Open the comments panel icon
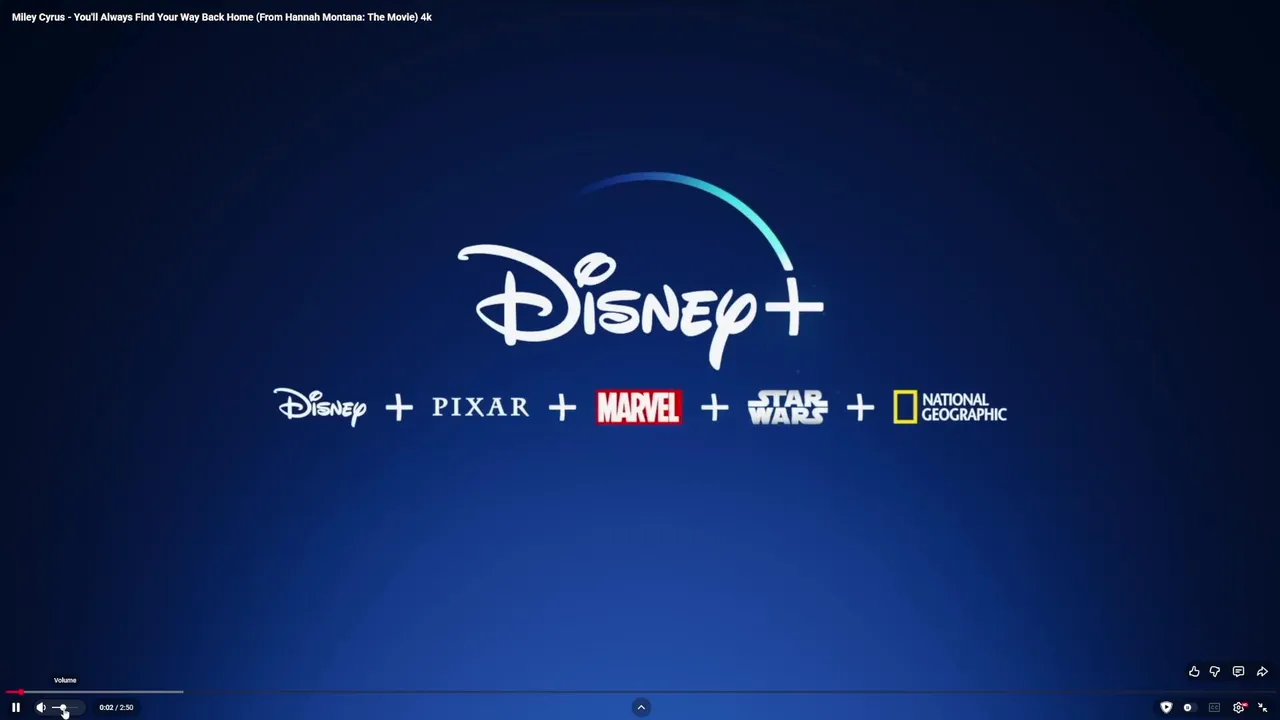 [x=1238, y=672]
